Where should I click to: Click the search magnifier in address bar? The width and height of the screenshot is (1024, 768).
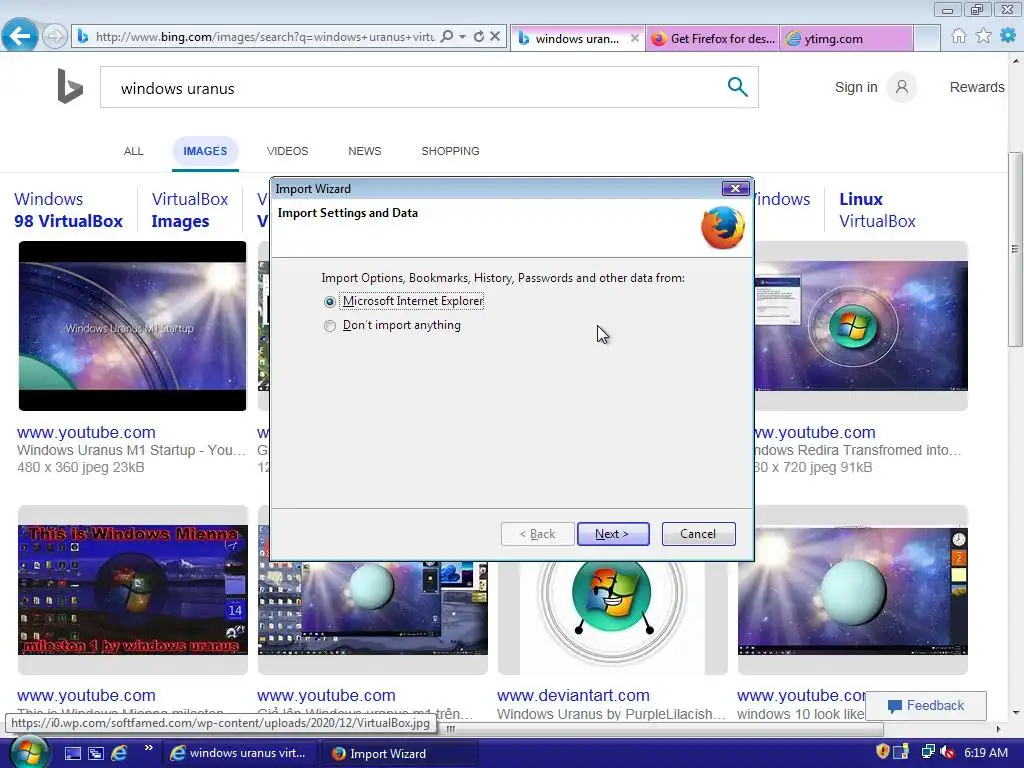pyautogui.click(x=447, y=37)
